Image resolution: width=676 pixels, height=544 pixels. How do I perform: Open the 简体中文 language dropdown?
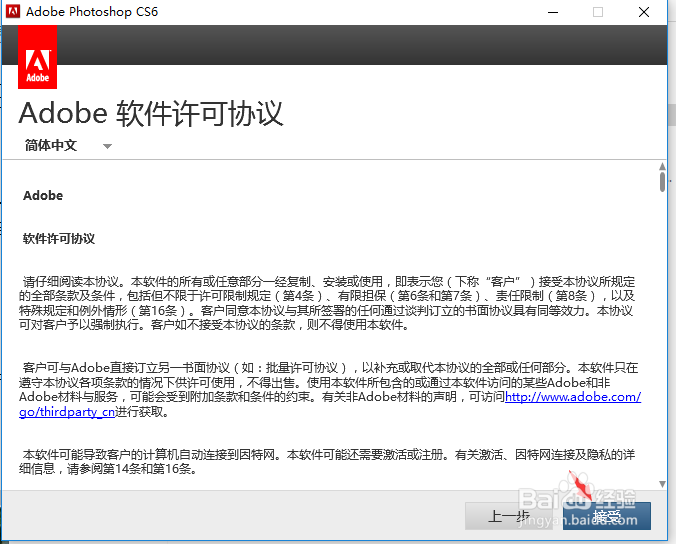click(68, 146)
